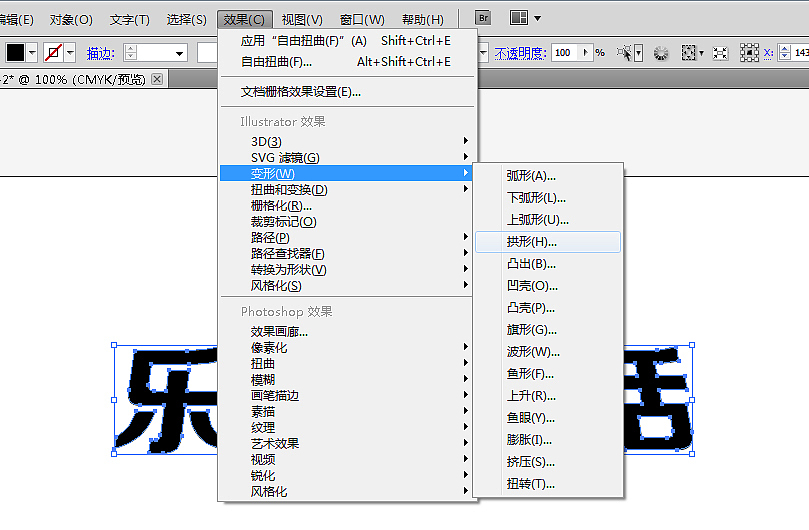809x530 pixels.
Task: Open the 视图(V) menu
Action: click(302, 20)
